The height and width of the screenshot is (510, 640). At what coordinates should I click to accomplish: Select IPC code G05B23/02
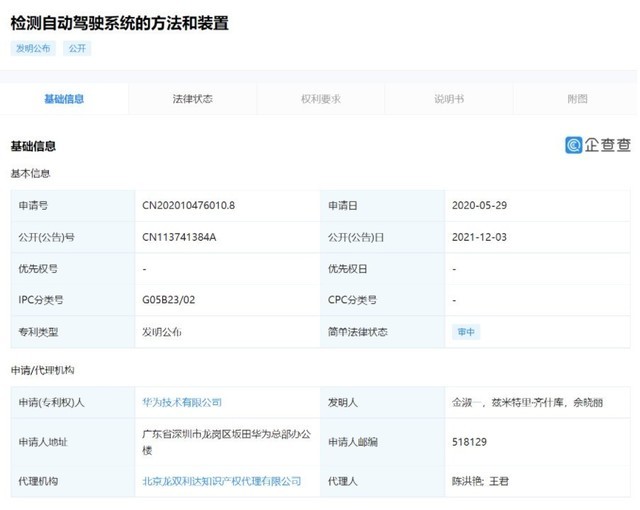[x=169, y=300]
